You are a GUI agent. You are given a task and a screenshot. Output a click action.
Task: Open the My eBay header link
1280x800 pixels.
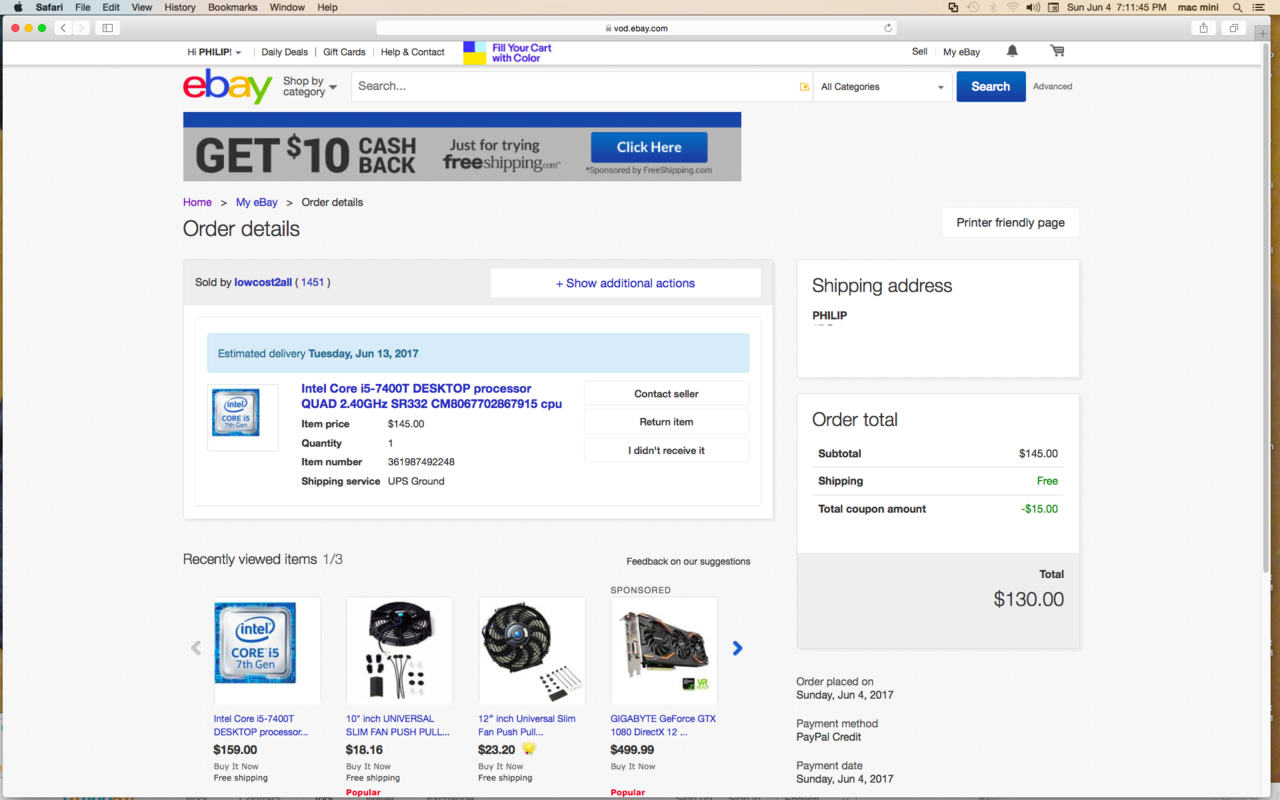962,52
